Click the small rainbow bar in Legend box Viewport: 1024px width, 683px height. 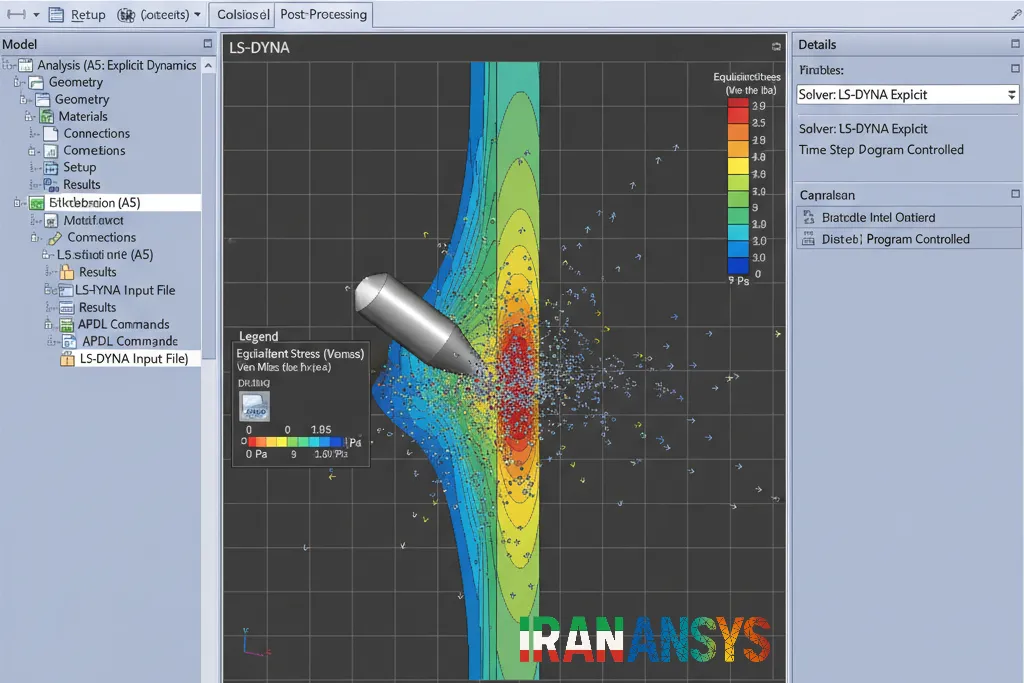296,442
